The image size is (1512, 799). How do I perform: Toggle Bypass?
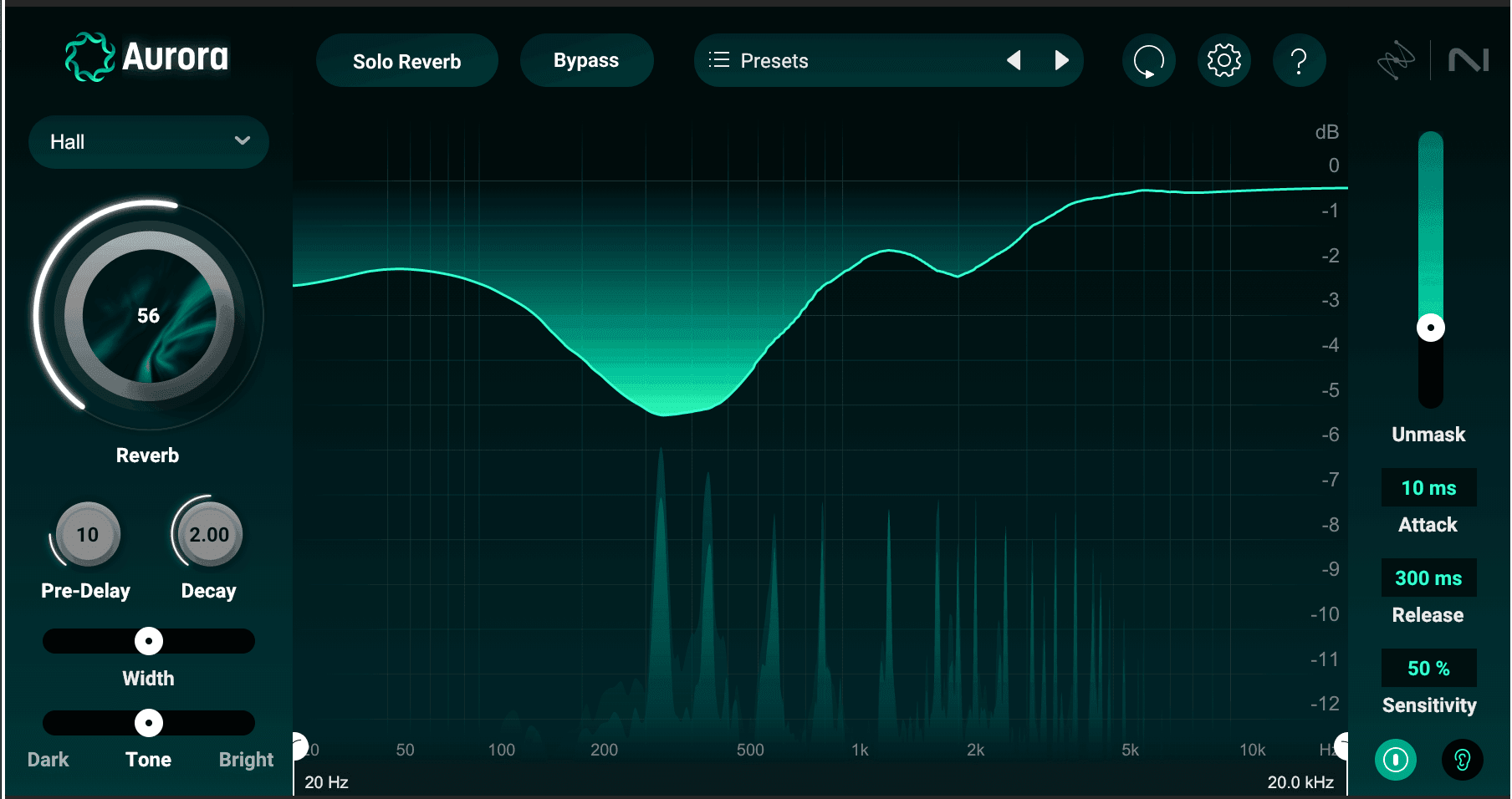coord(586,60)
